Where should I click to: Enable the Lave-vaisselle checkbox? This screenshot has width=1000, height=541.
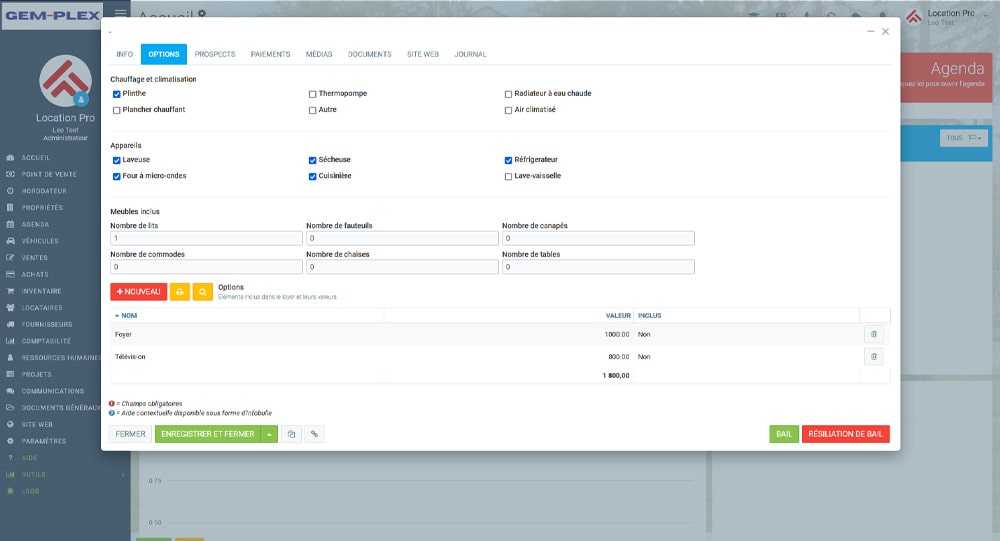tap(509, 176)
